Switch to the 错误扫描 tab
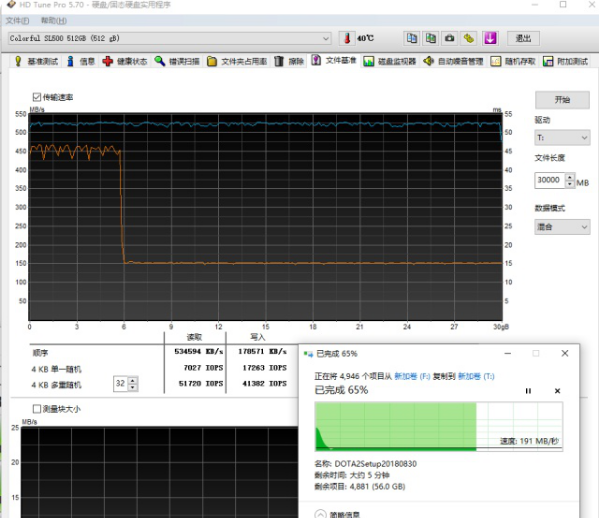Viewport: 600px width, 518px height. [x=177, y=62]
